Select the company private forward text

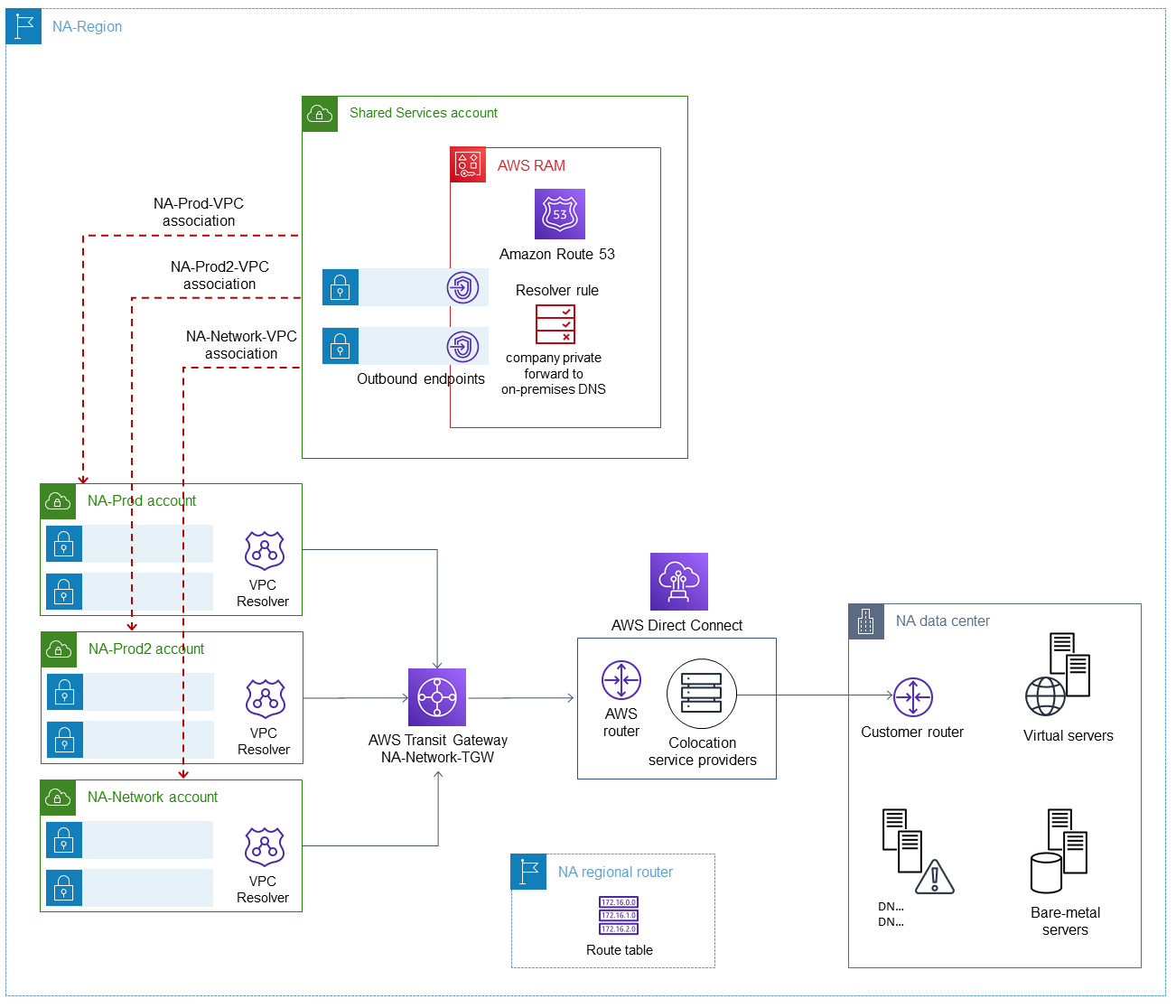(x=554, y=374)
